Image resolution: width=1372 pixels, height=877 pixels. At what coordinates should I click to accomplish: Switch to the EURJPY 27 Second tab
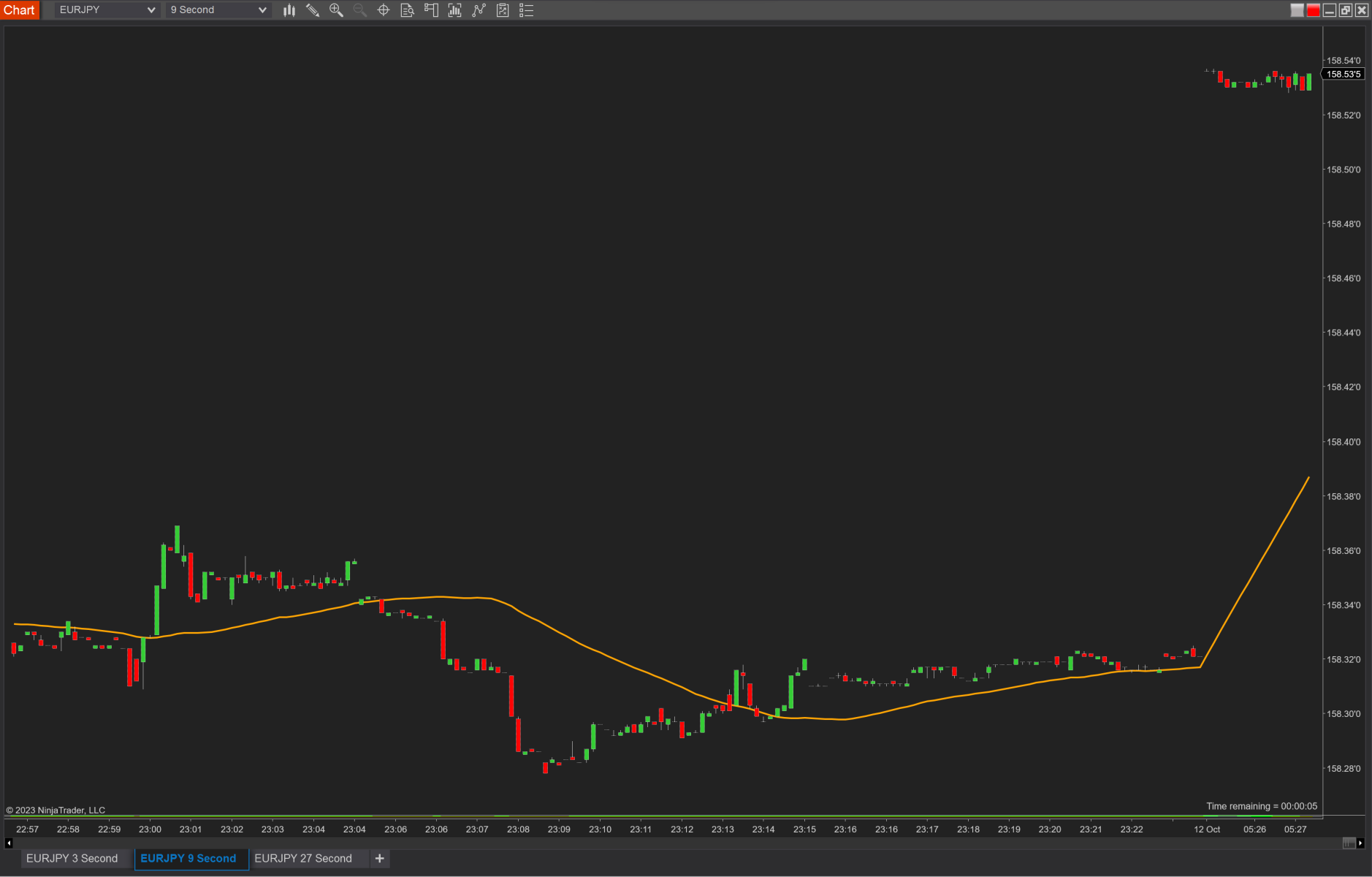click(x=303, y=859)
